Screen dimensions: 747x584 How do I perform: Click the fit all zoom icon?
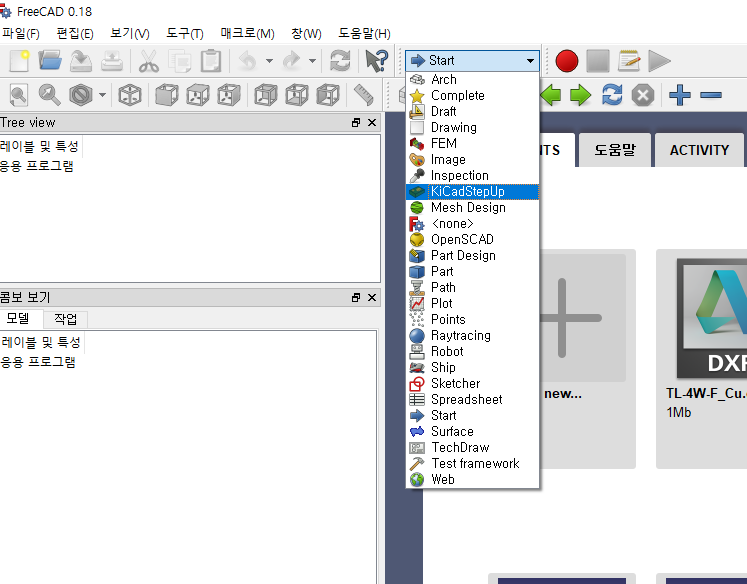(19, 95)
